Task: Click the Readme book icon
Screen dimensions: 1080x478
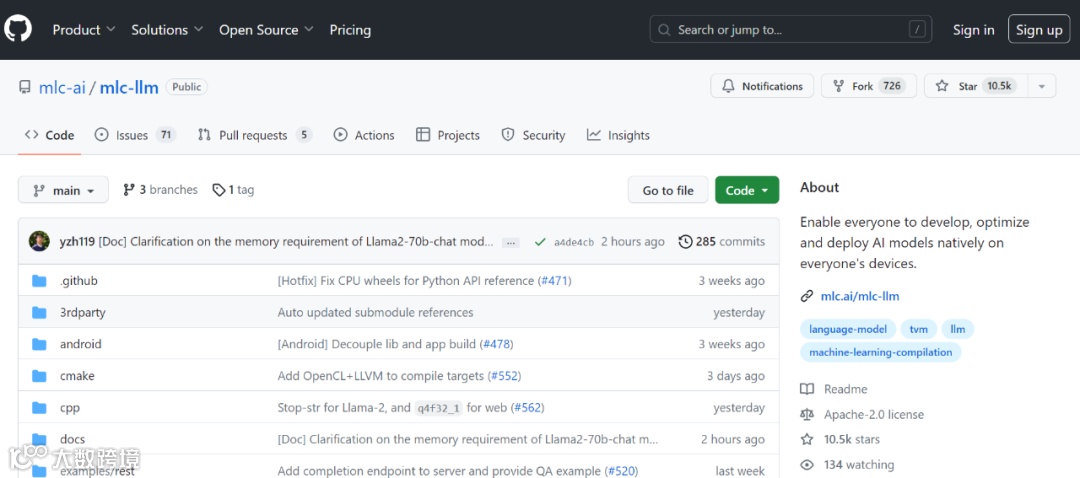Action: coord(807,389)
